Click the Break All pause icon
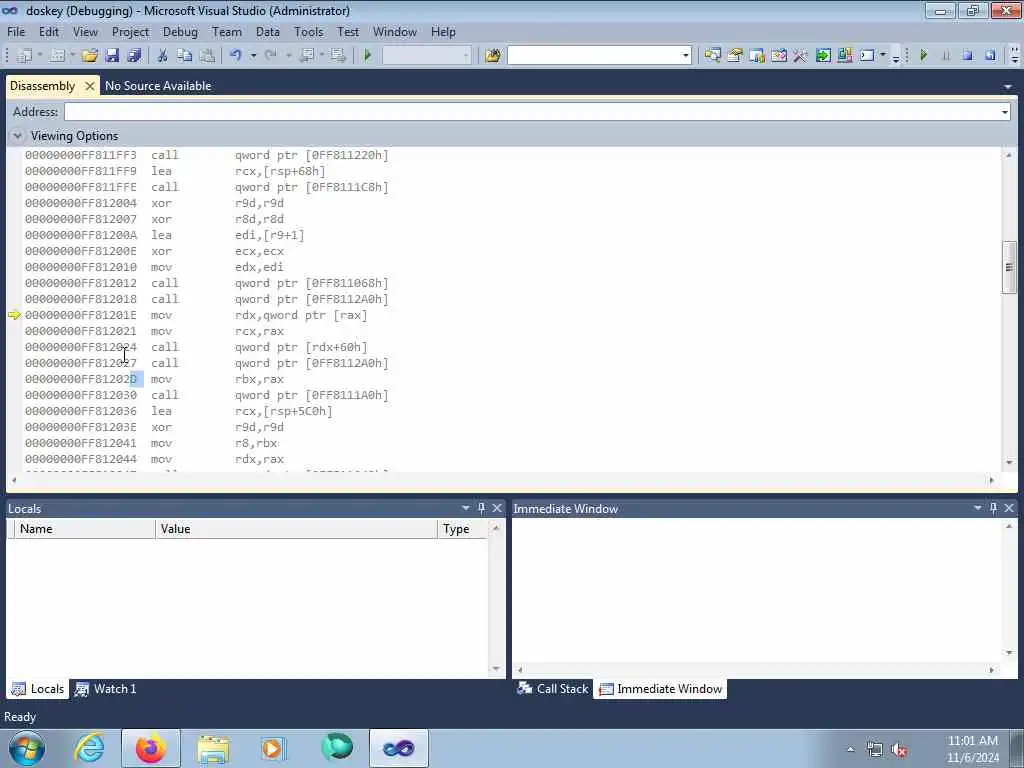 (x=946, y=56)
